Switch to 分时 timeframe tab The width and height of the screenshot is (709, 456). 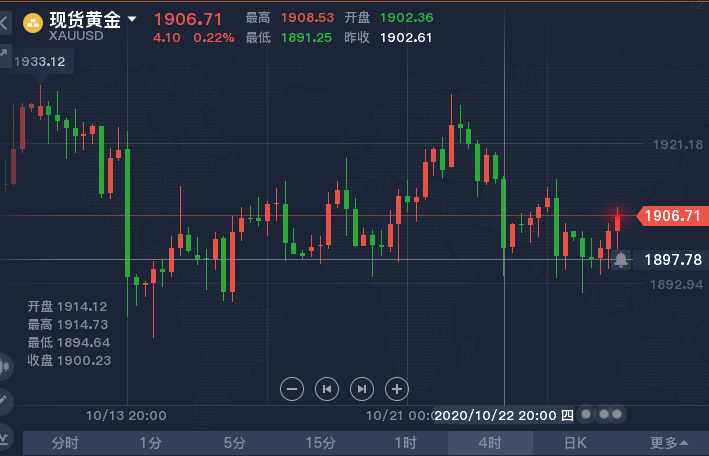(x=65, y=443)
